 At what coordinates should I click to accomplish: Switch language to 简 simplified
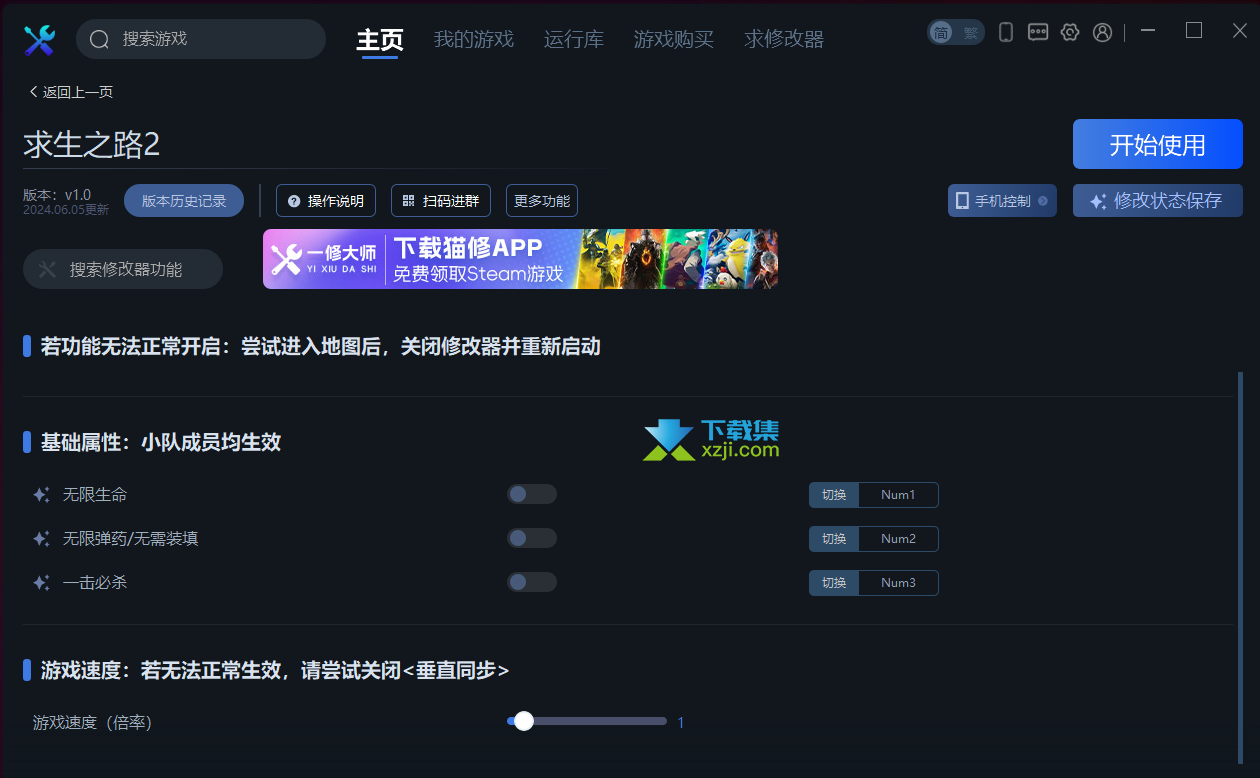pyautogui.click(x=941, y=32)
